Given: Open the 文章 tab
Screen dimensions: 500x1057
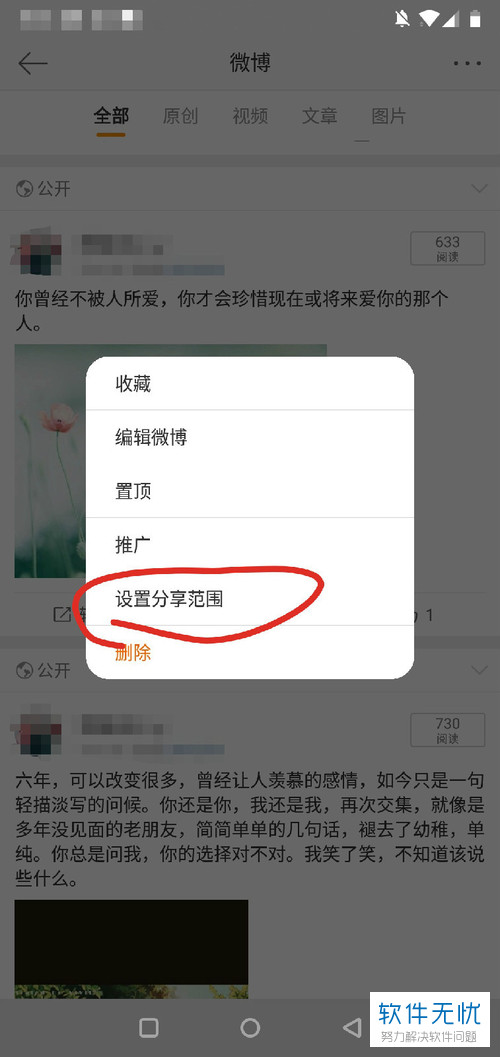Looking at the screenshot, I should click(x=319, y=116).
